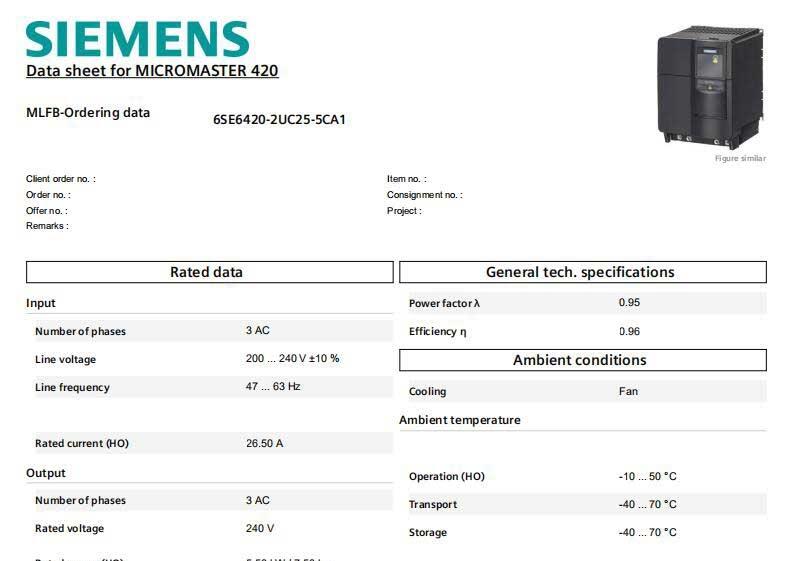Select the 6SE6420-2UC25-5CA1 ordering number
The height and width of the screenshot is (561, 793).
tap(279, 120)
